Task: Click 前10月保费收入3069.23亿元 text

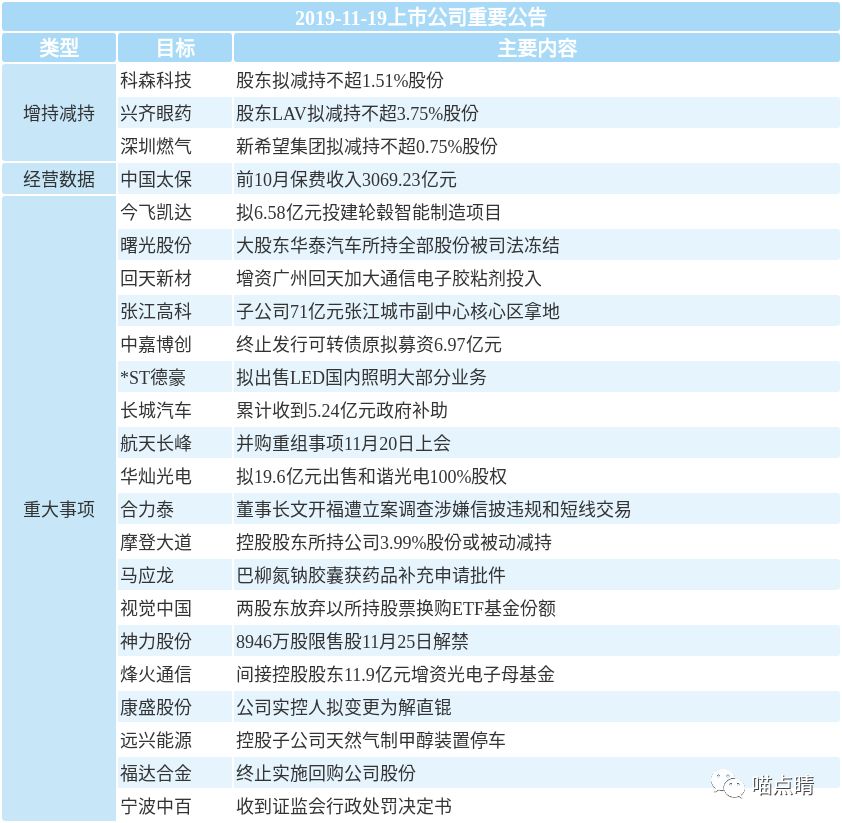Action: coord(346,179)
